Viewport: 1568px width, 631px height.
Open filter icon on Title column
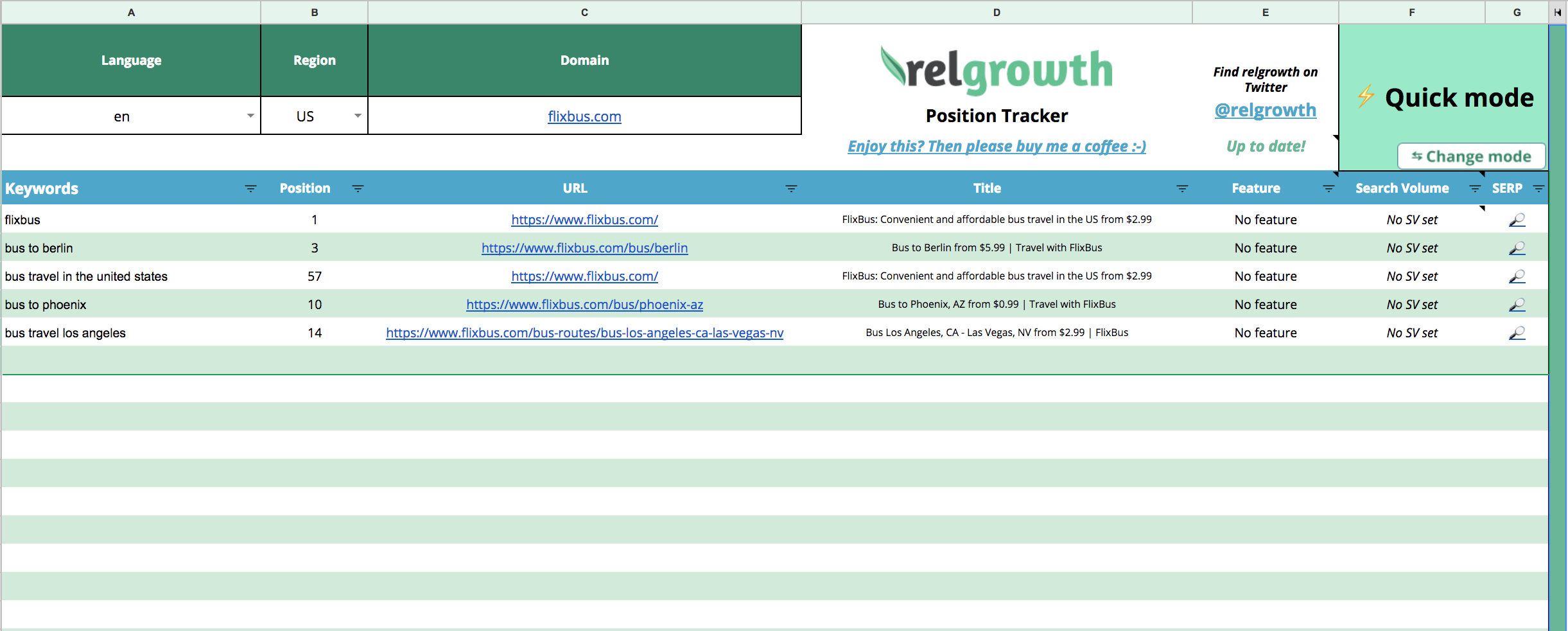(1182, 189)
